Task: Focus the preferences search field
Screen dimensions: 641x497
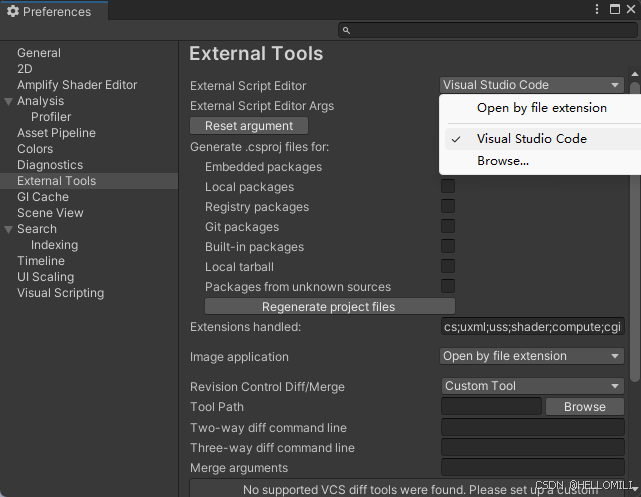Action: tap(488, 30)
